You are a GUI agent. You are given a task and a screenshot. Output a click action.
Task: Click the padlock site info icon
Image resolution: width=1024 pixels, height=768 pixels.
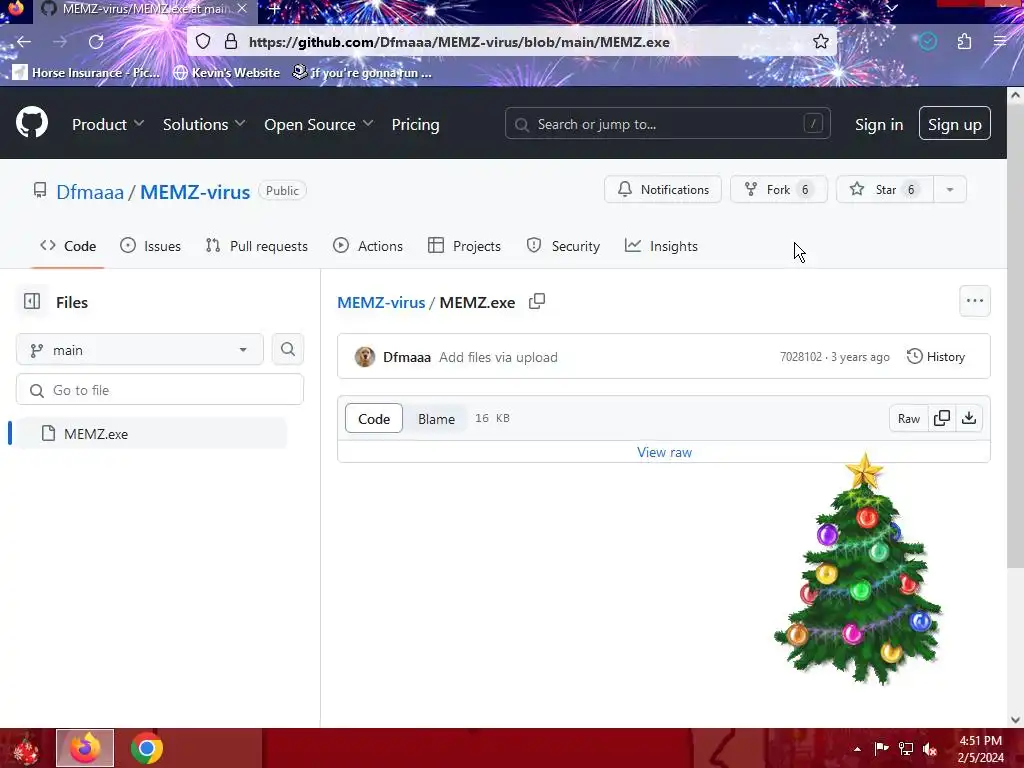[x=231, y=42]
